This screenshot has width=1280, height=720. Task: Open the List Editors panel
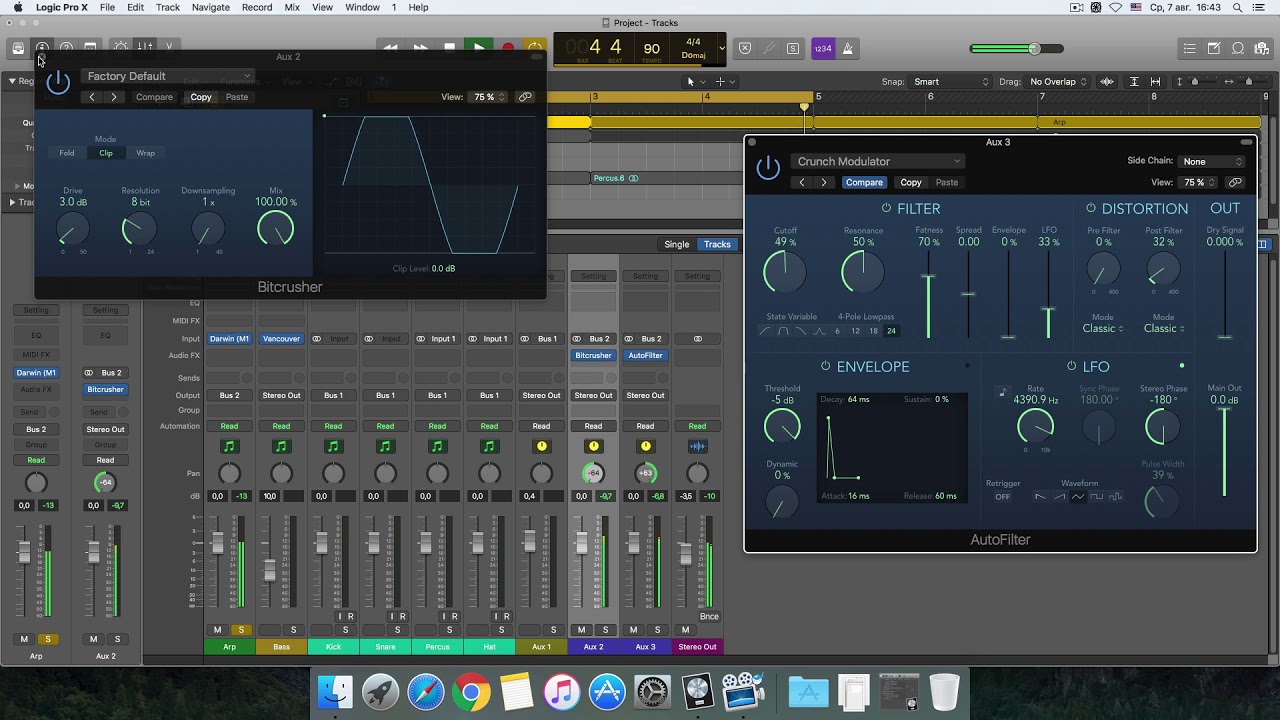tap(1189, 48)
